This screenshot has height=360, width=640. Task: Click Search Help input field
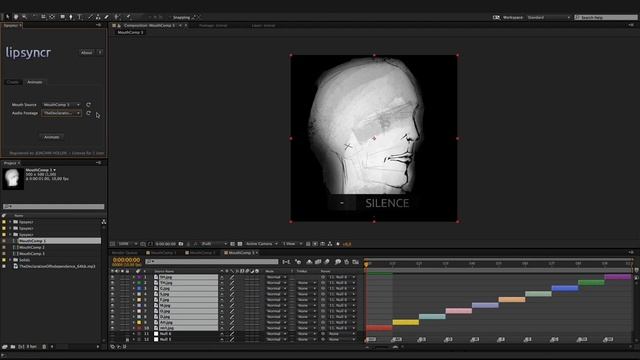pyautogui.click(x=606, y=17)
